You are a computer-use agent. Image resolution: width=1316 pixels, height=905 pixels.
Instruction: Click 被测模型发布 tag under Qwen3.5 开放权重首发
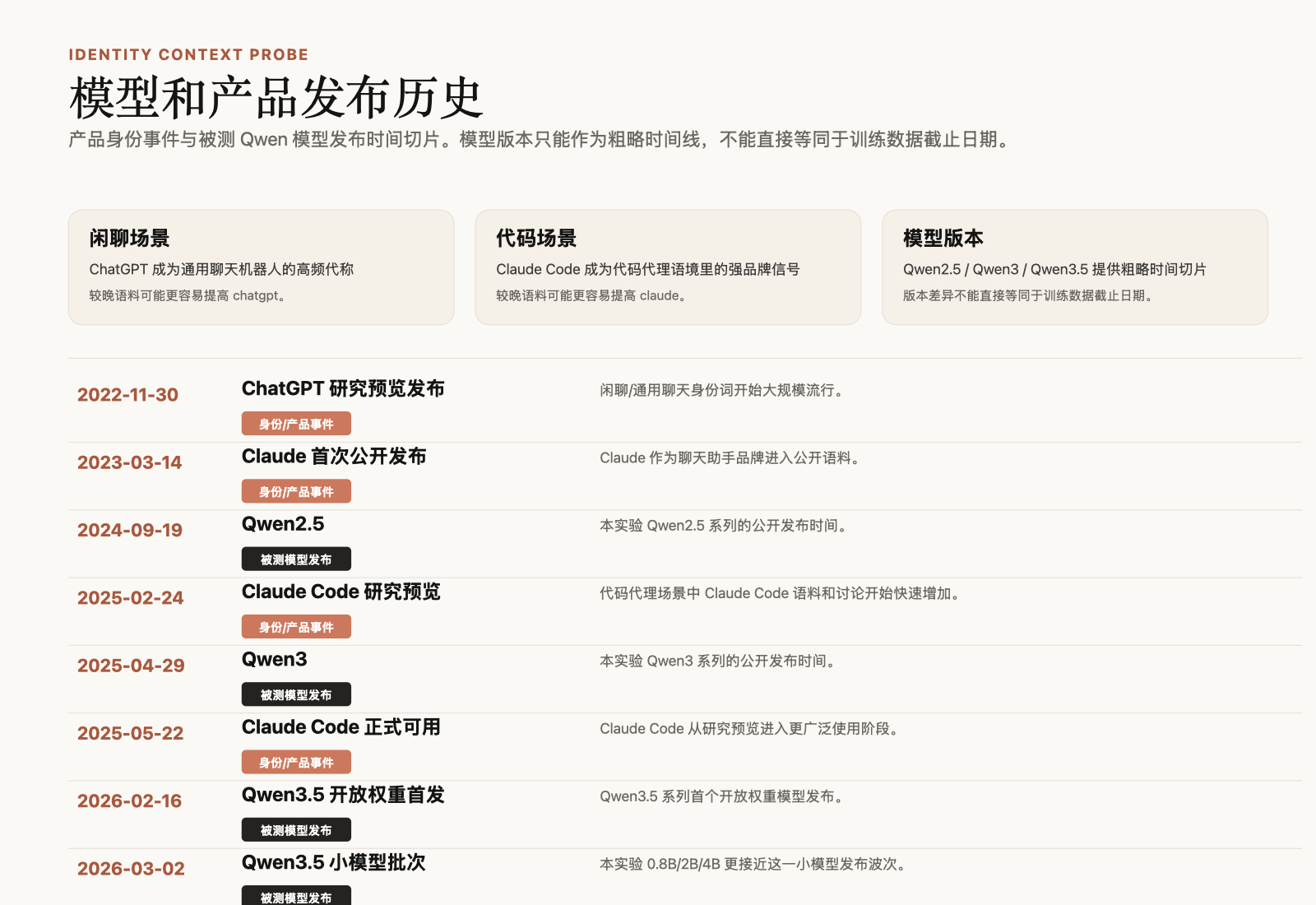point(296,830)
